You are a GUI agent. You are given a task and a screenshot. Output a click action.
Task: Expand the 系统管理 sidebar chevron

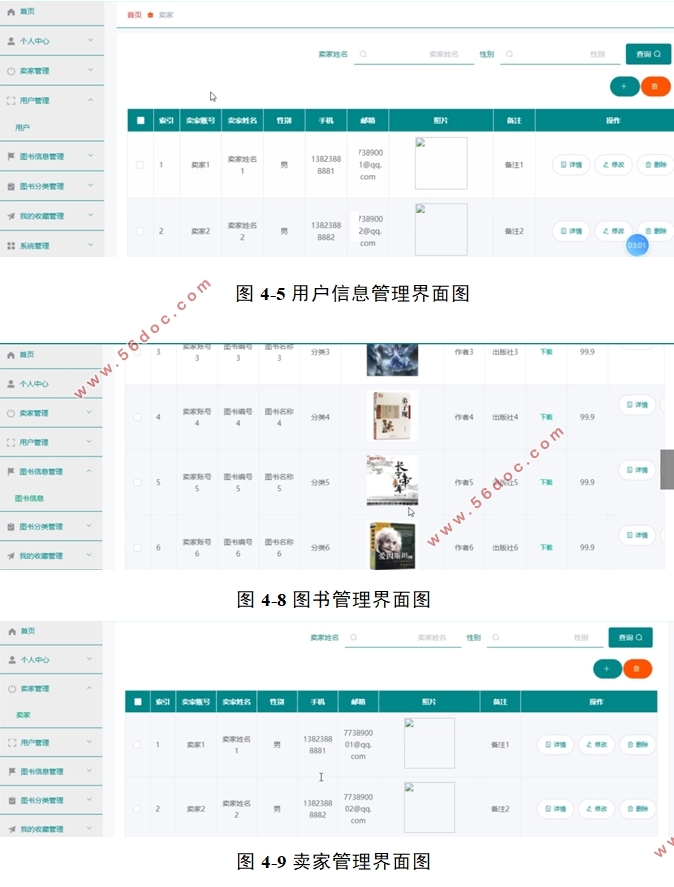coord(90,245)
